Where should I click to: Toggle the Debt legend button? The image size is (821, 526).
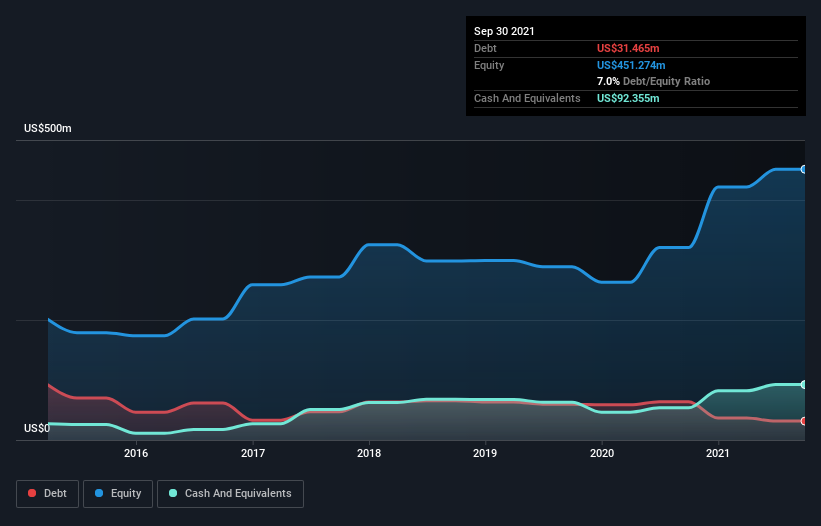pos(48,494)
